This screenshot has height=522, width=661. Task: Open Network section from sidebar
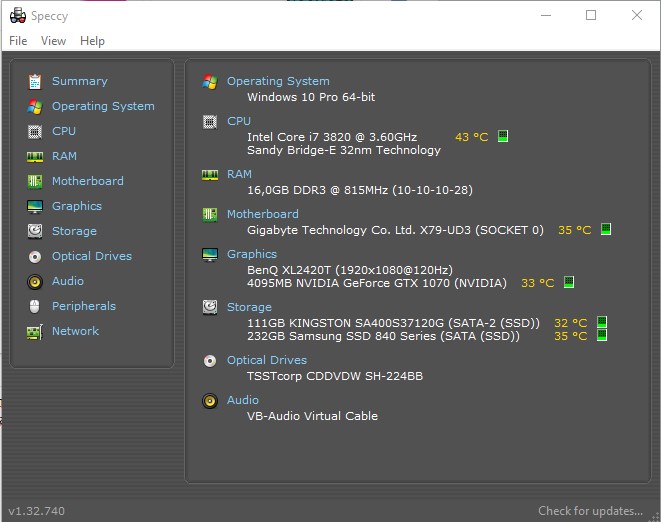point(75,331)
